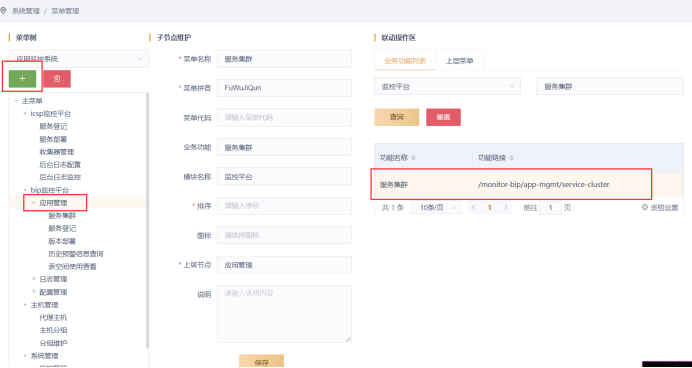This screenshot has width=692, height=368.
Task: Select the 配置管理 tree node label
Action: click(53, 292)
